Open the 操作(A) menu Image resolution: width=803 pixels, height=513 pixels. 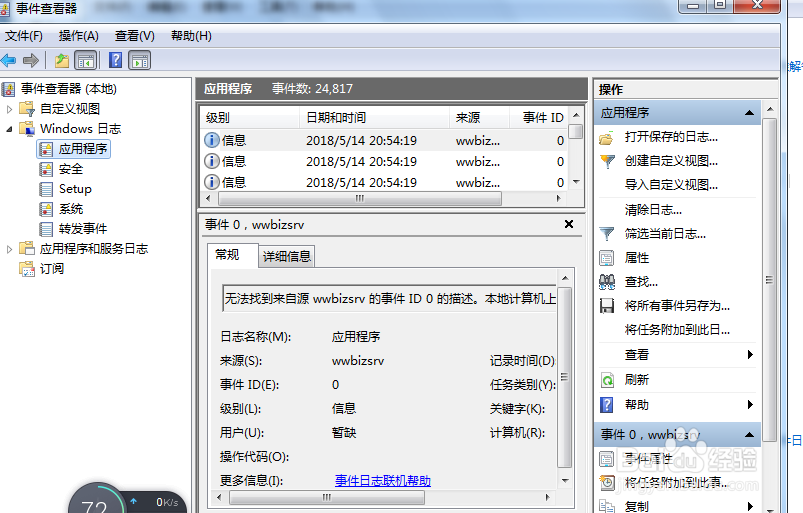pyautogui.click(x=78, y=36)
